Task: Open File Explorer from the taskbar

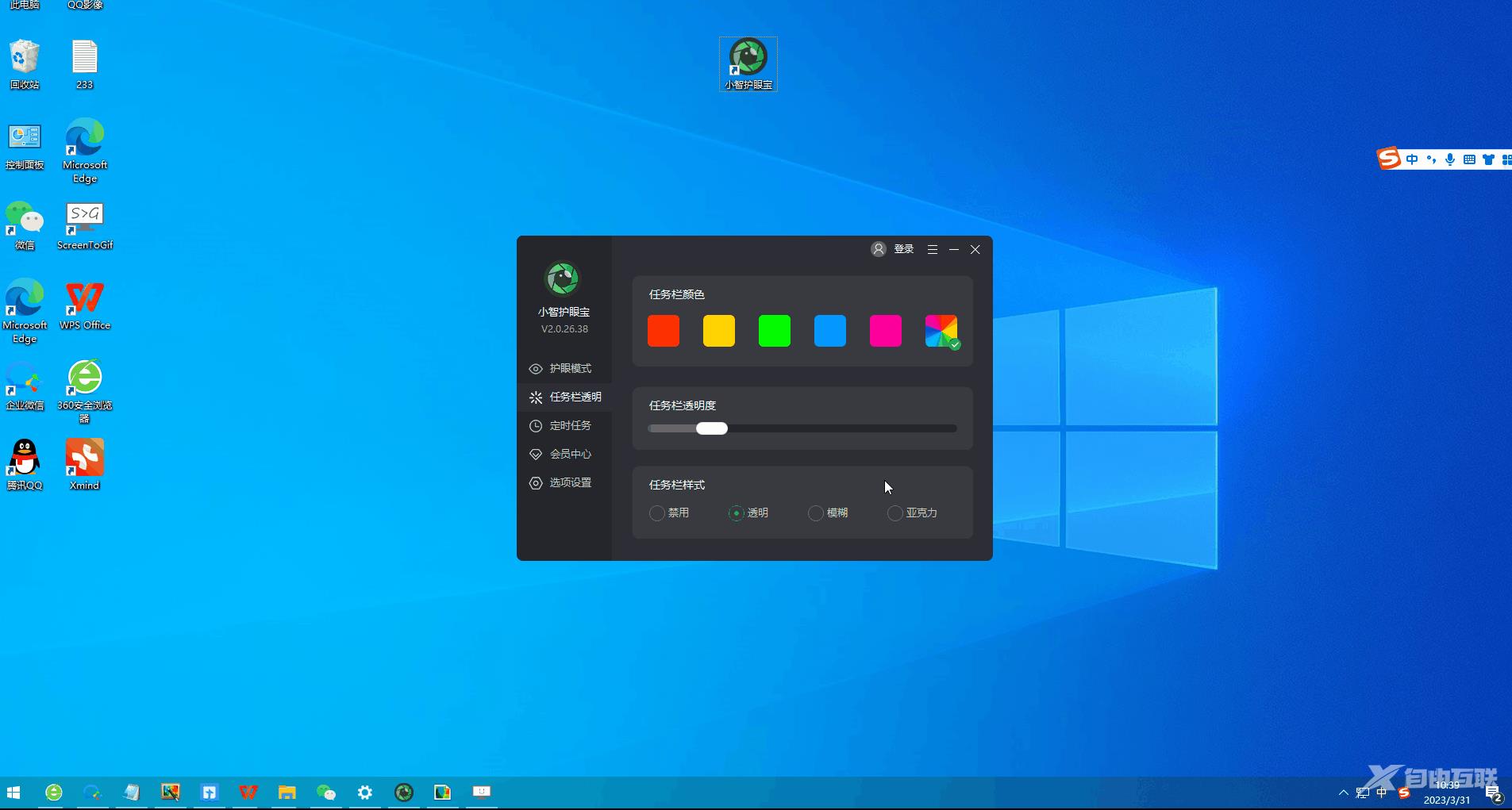Action: [x=287, y=793]
